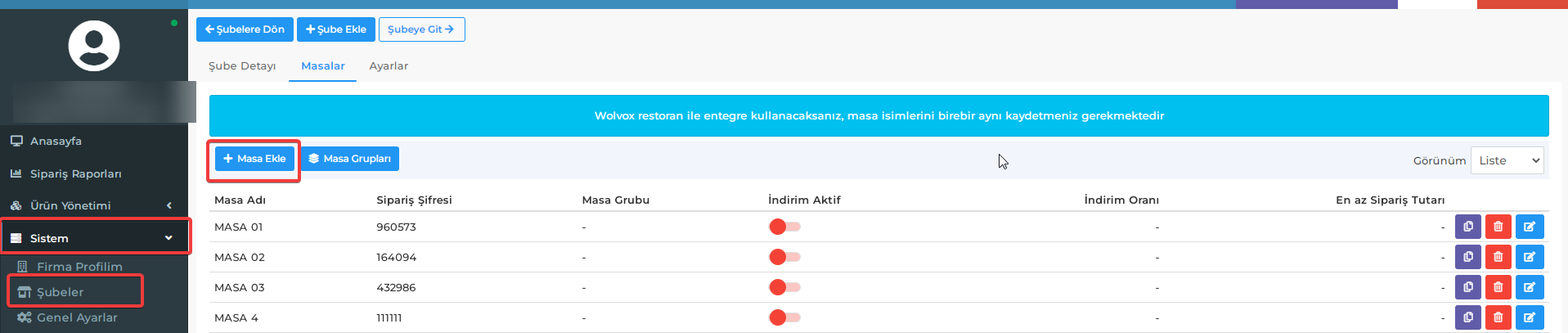Switch to the Ayarlar tab

(389, 65)
